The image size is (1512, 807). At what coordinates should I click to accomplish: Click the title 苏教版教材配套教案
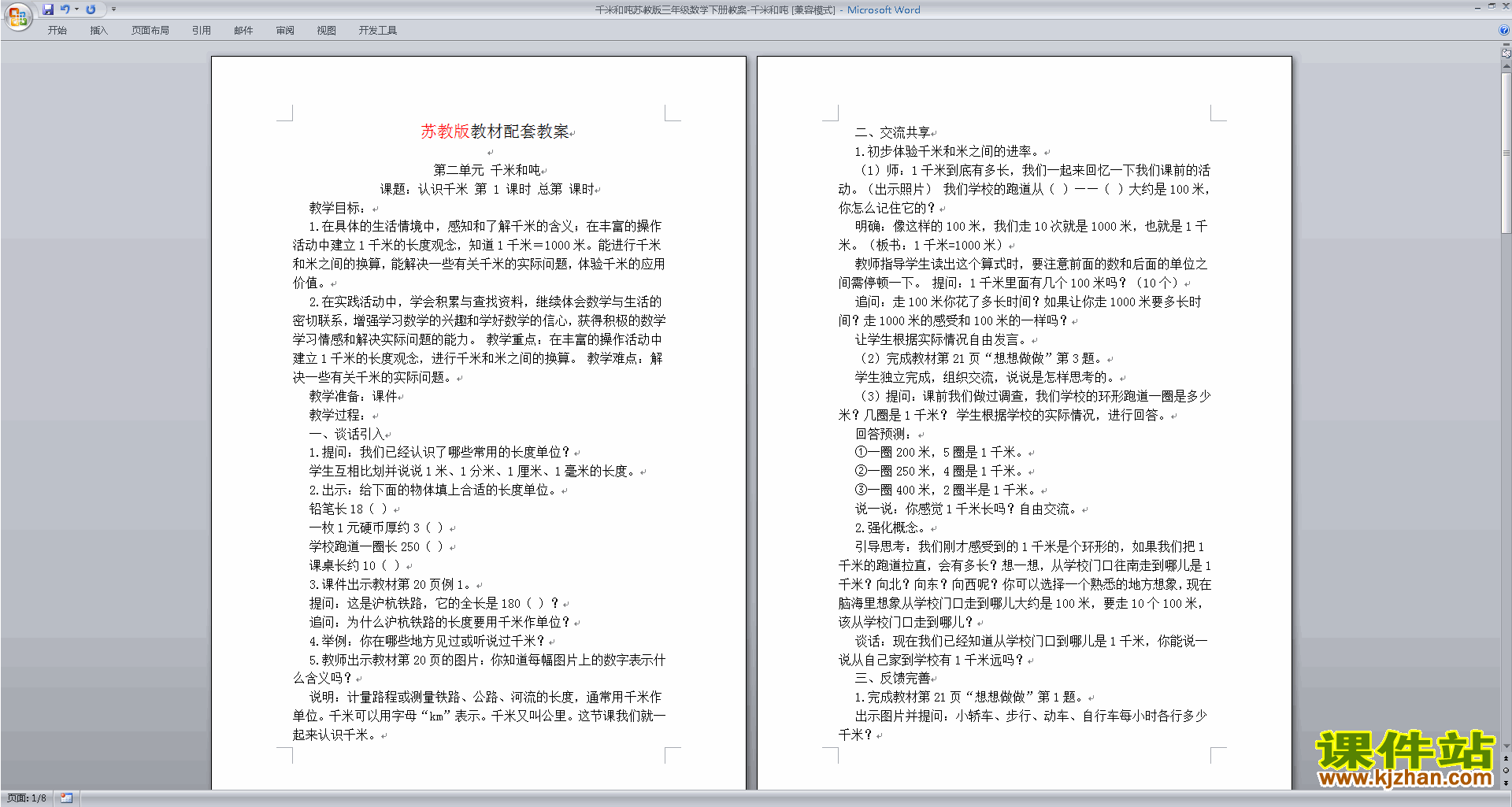pos(495,131)
